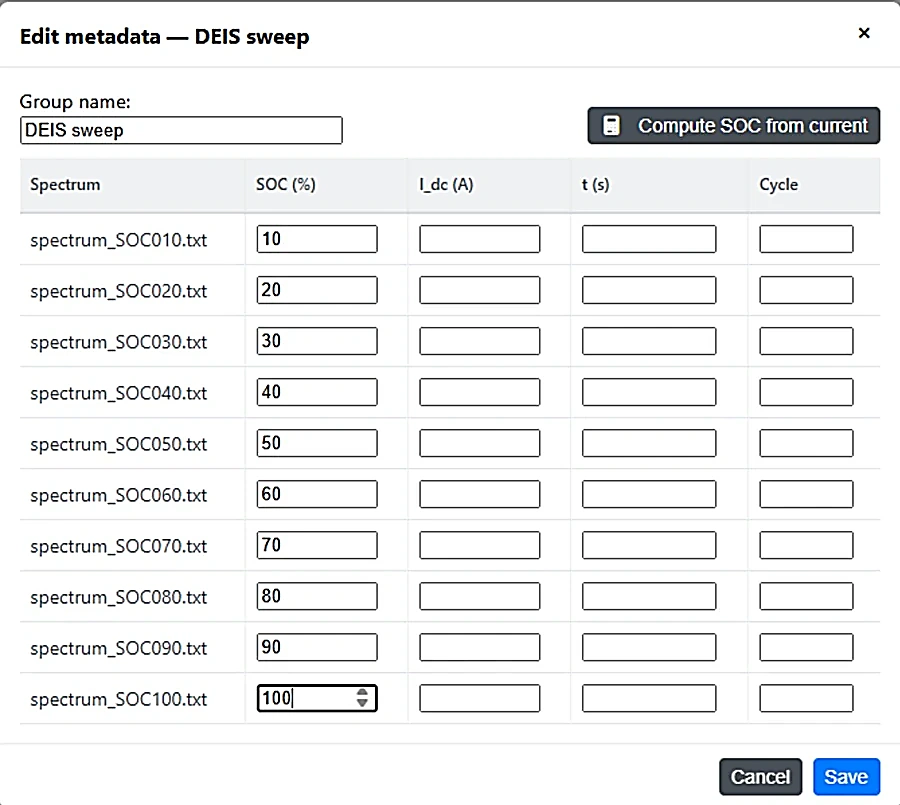
Task: Click the SOC field for spectrum_SOC020.txt
Action: [x=317, y=290]
